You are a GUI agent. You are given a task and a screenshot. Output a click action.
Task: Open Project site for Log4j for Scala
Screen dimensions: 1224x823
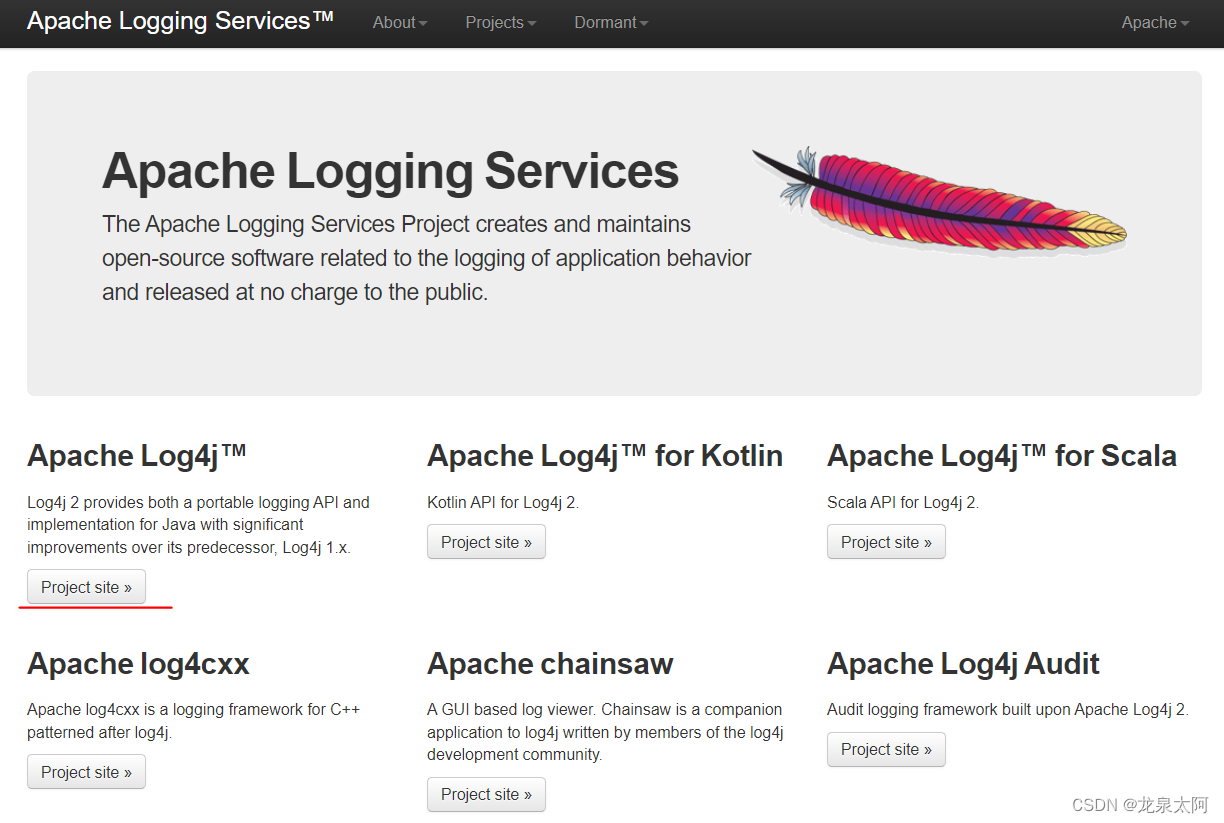coord(886,542)
